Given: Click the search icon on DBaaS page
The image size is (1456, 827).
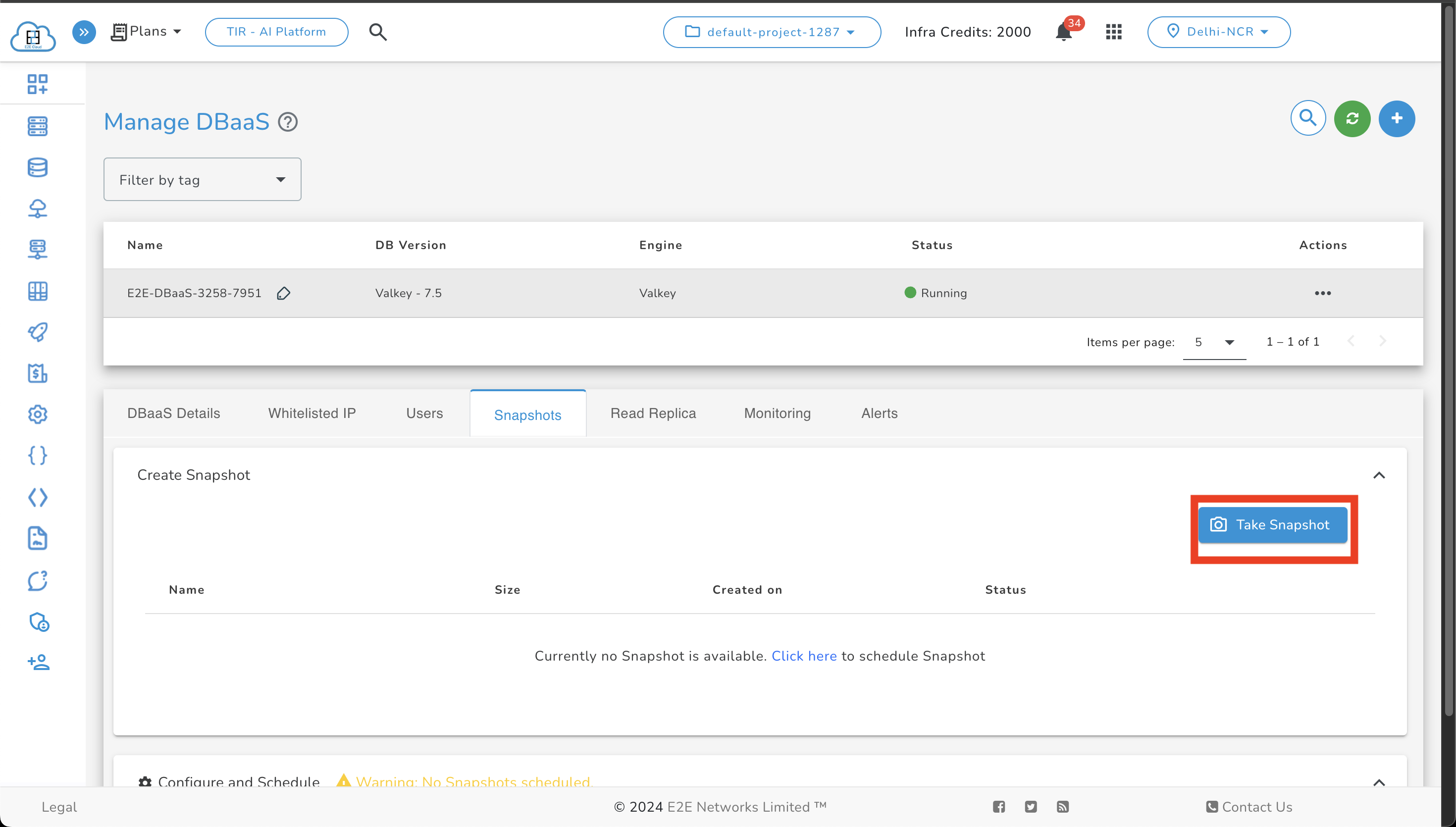Looking at the screenshot, I should tap(1308, 119).
